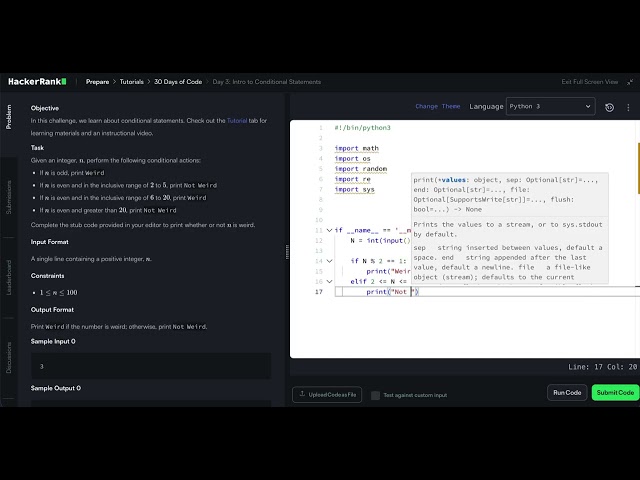Viewport: 640px width, 480px height.
Task: Enable Test against custom input checkbox
Action: [375, 395]
